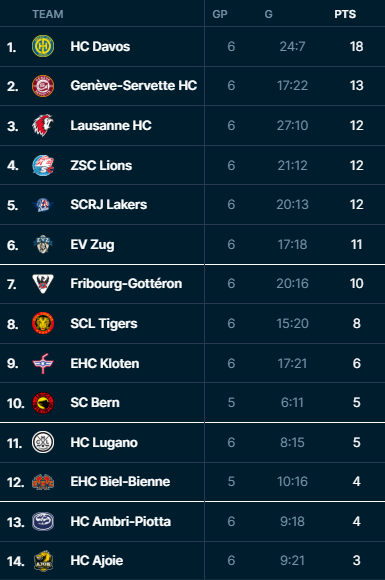Click the EHC Kloten logo
The image size is (385, 580).
click(x=43, y=363)
